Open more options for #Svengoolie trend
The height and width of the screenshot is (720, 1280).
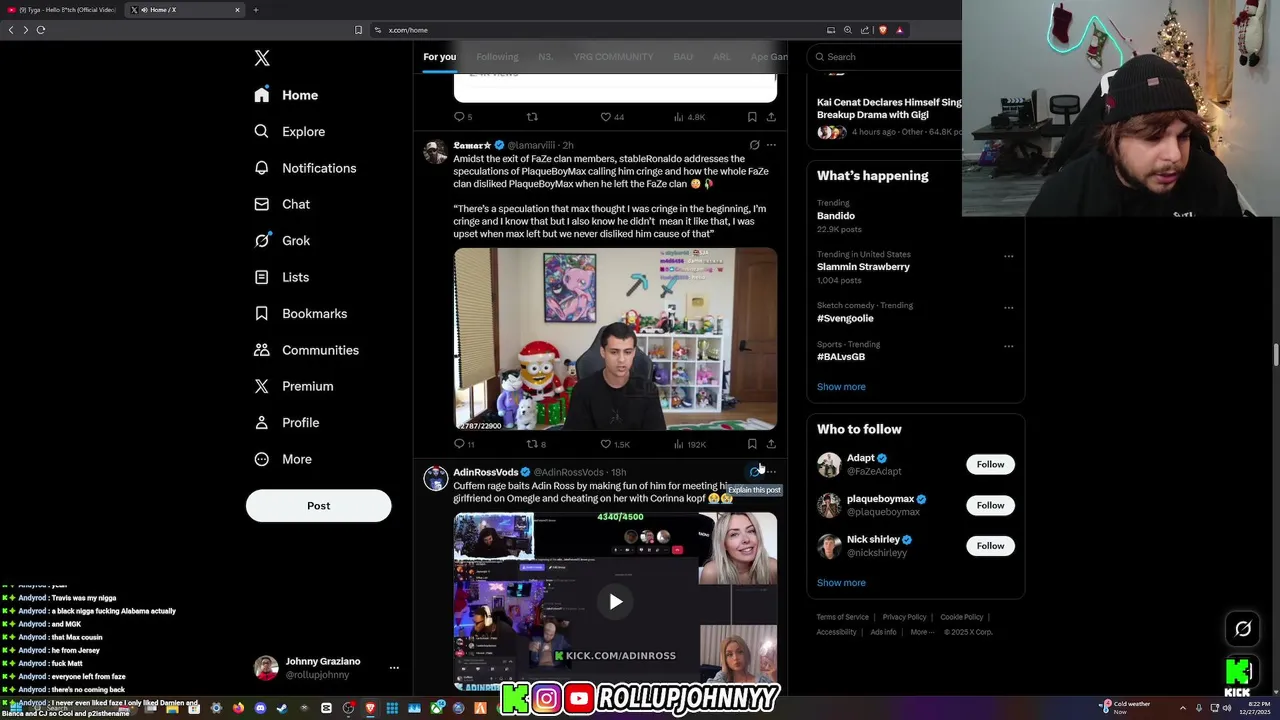tap(1008, 307)
